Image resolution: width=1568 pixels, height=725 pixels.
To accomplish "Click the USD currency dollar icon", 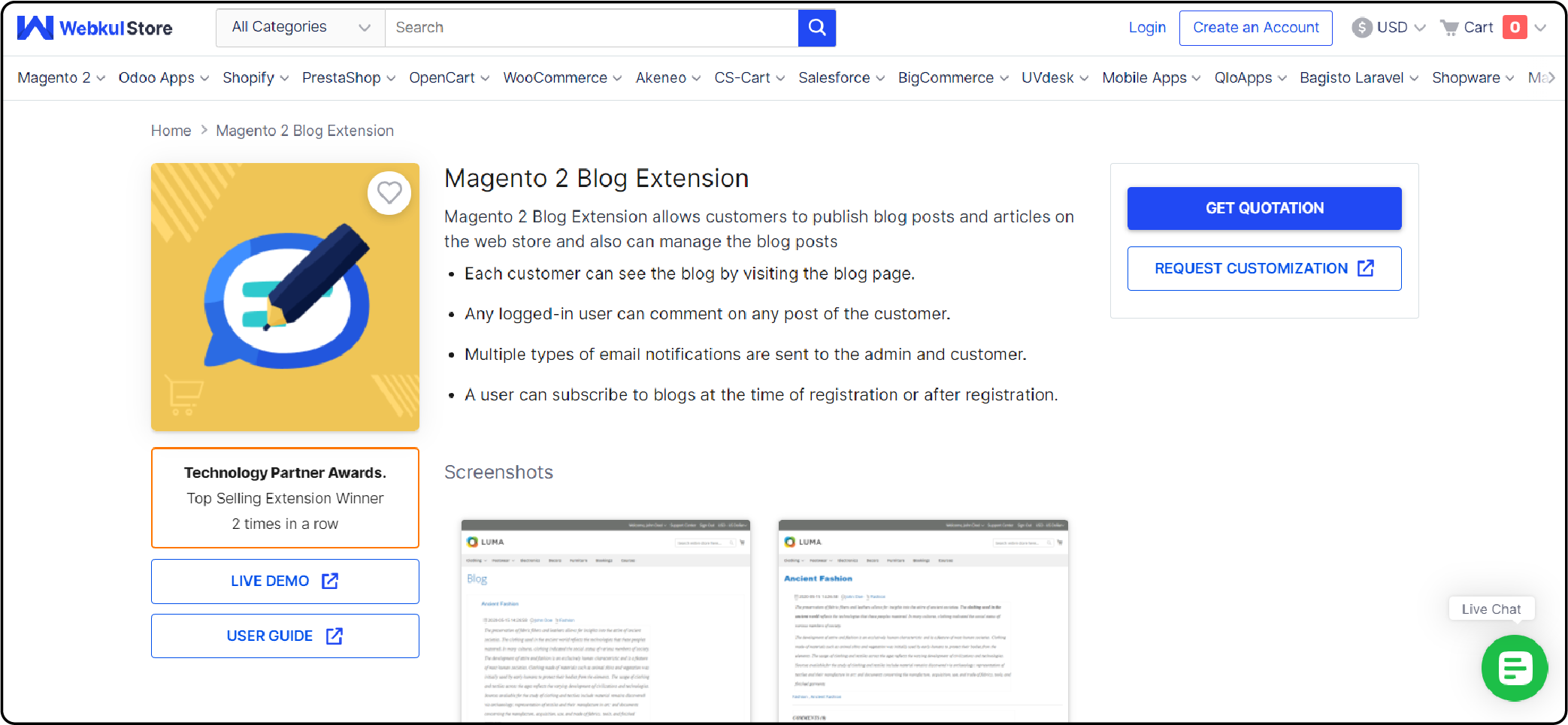I will point(1361,28).
